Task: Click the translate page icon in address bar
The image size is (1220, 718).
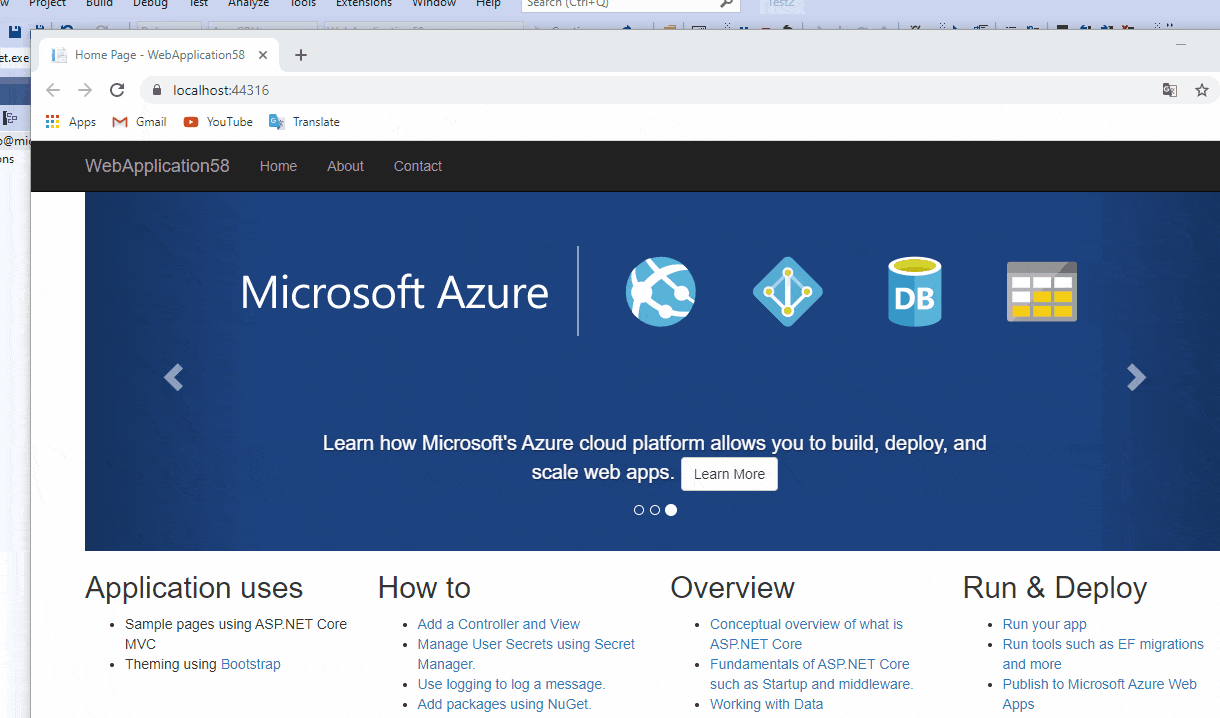Action: click(1169, 90)
